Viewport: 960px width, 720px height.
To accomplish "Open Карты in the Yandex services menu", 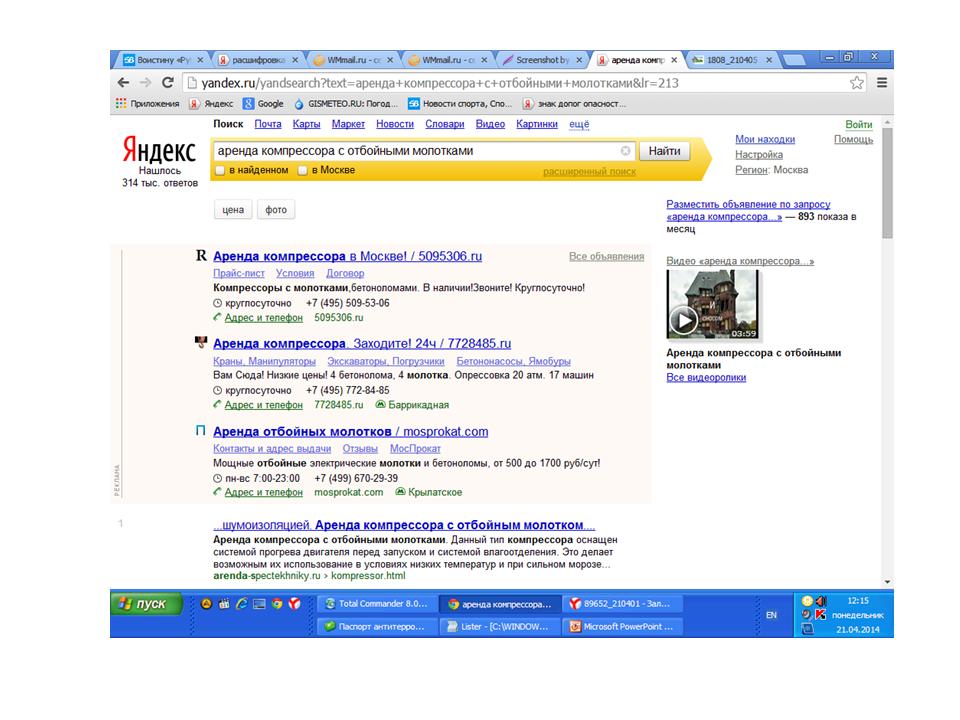I will (306, 124).
